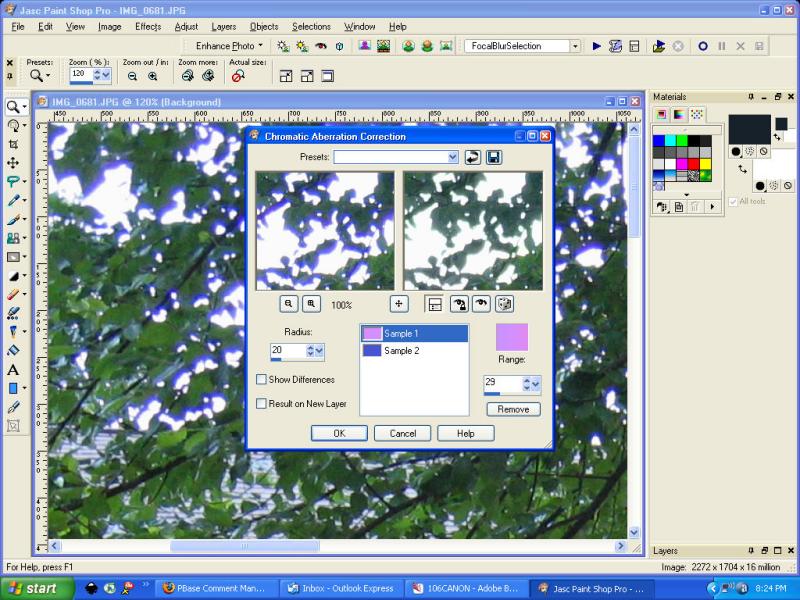Switch to Inbox - Outlook Express taskbar item
This screenshot has width=800, height=600.
pyautogui.click(x=341, y=588)
